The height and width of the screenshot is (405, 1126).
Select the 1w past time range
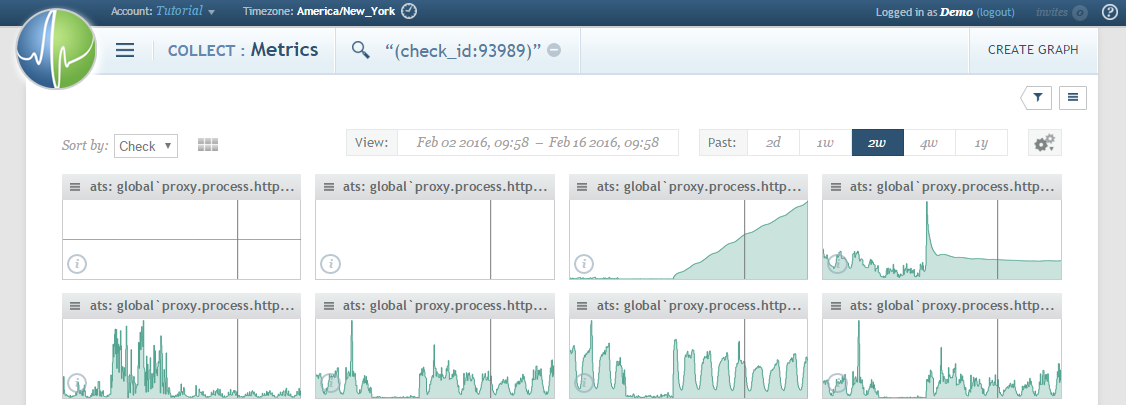[825, 143]
